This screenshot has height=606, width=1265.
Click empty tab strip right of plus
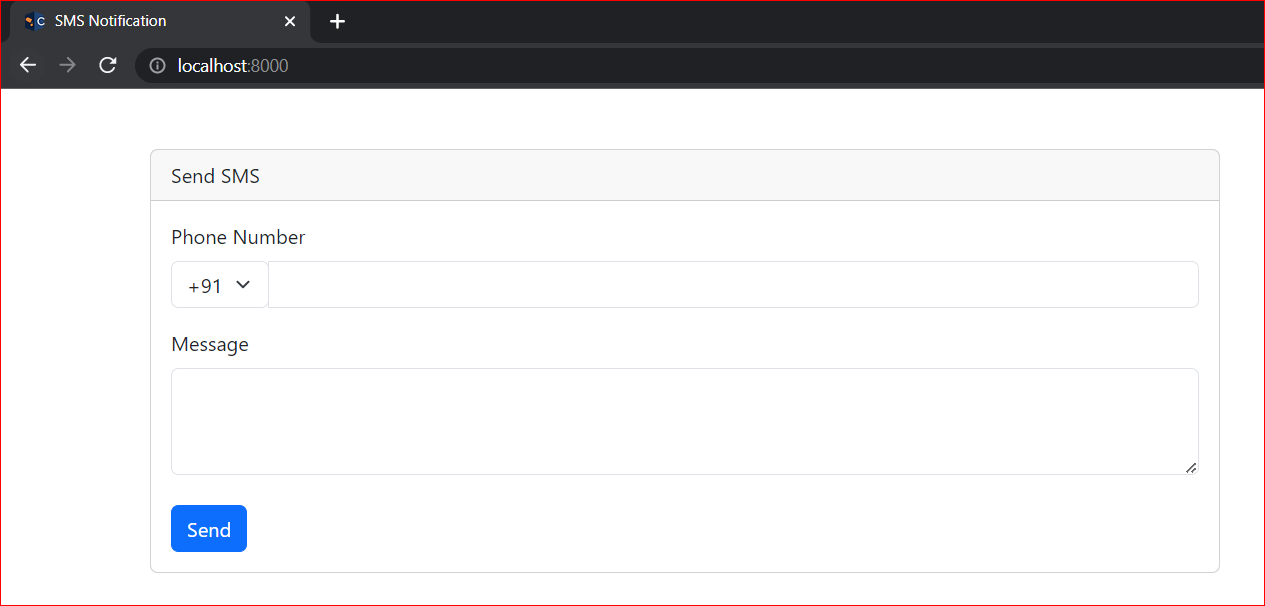tap(800, 21)
